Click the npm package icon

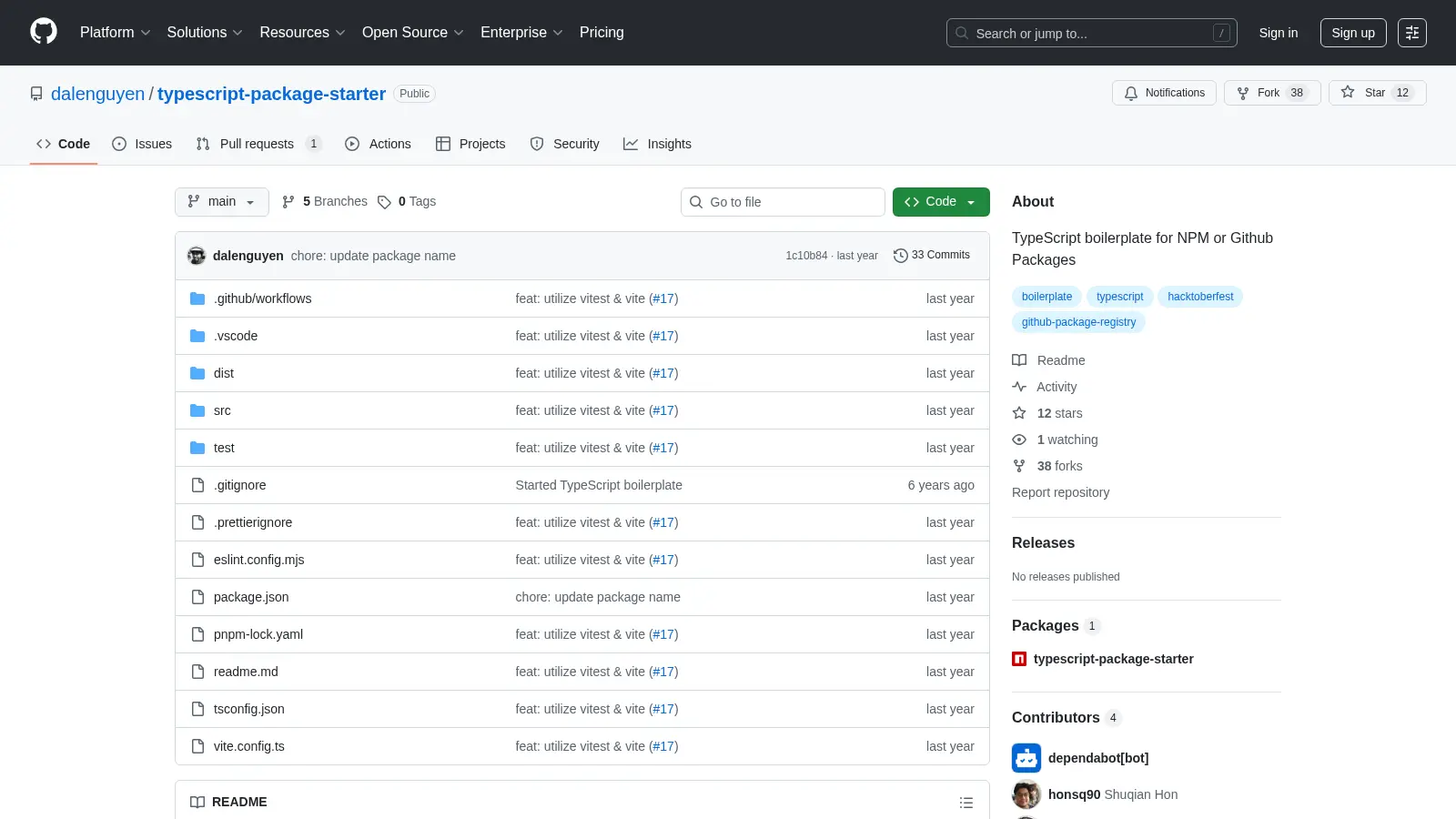tap(1019, 659)
